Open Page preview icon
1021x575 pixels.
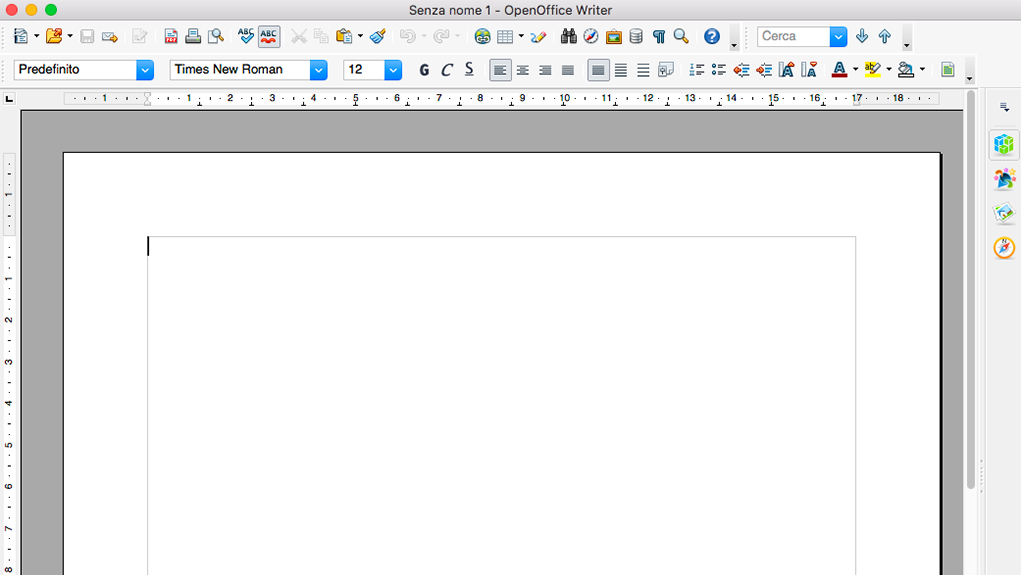[x=216, y=36]
